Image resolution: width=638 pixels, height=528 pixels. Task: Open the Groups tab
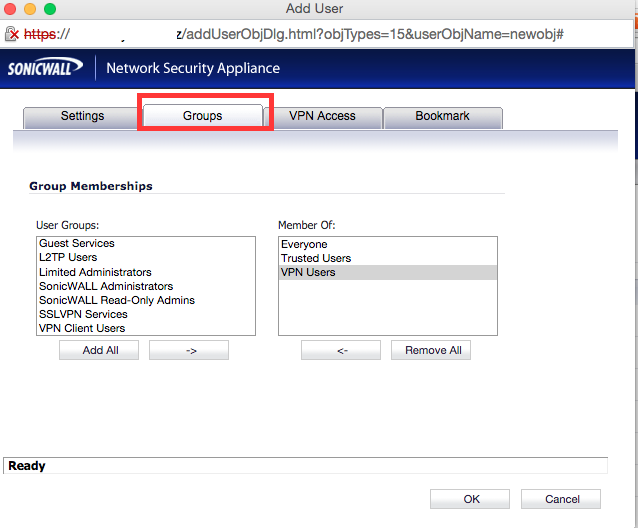coord(203,116)
